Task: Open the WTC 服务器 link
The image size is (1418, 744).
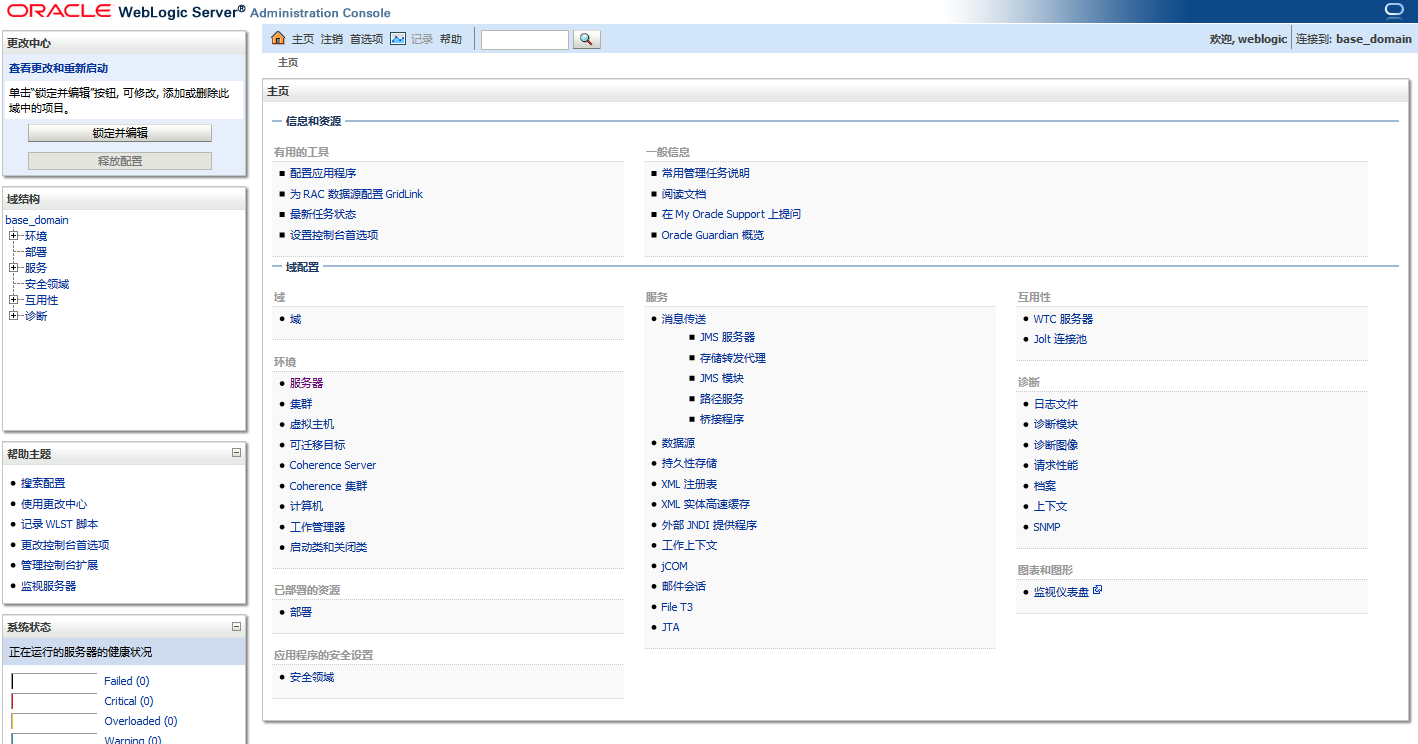Action: point(1063,319)
